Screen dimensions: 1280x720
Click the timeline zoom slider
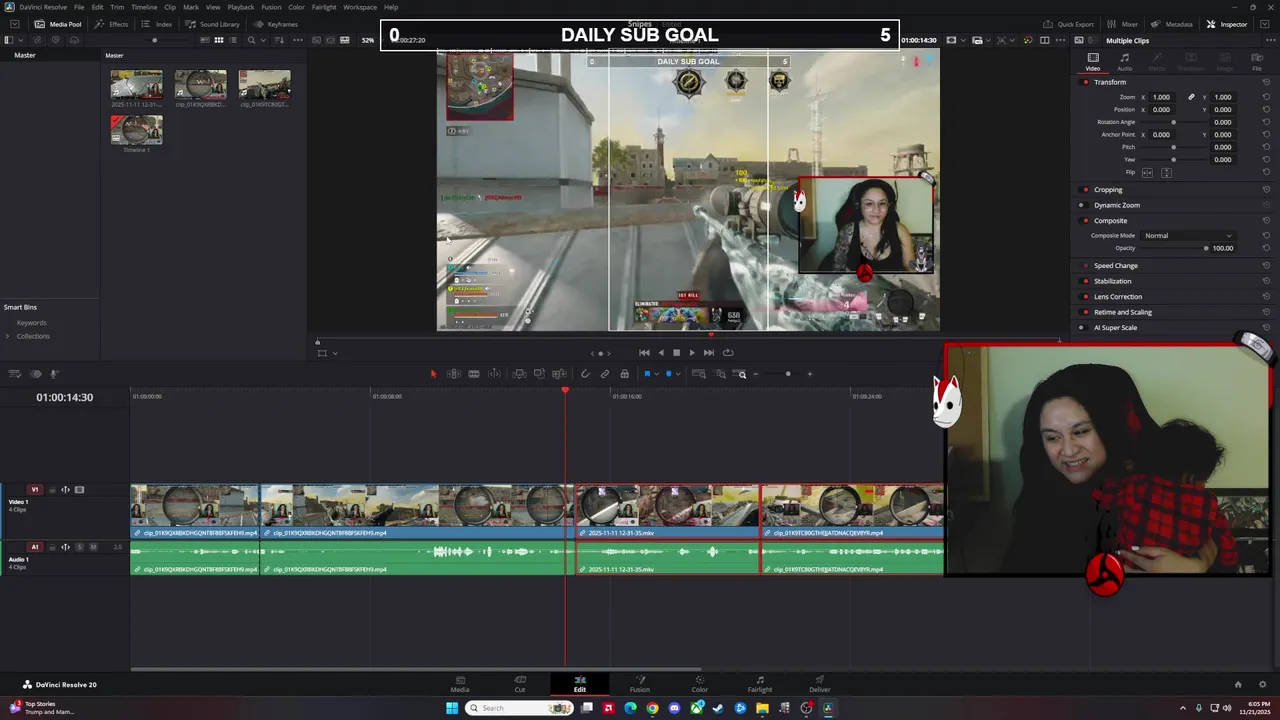pos(787,374)
